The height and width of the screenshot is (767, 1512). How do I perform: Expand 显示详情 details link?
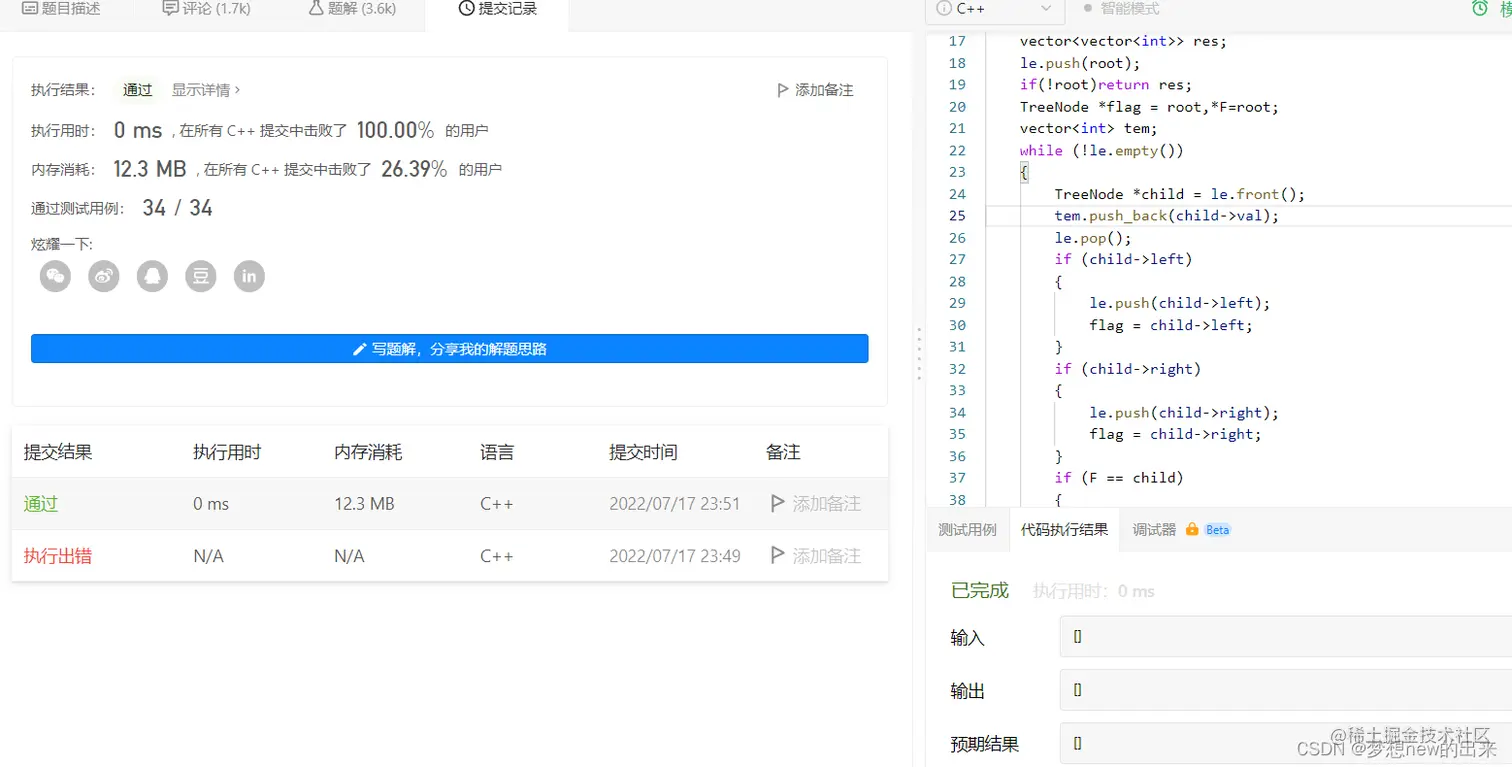coord(205,90)
